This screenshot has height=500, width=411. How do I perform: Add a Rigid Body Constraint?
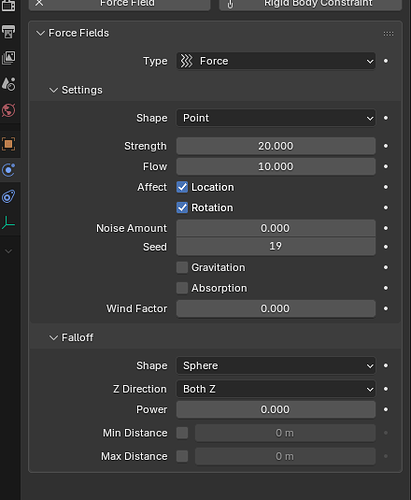coord(310,4)
